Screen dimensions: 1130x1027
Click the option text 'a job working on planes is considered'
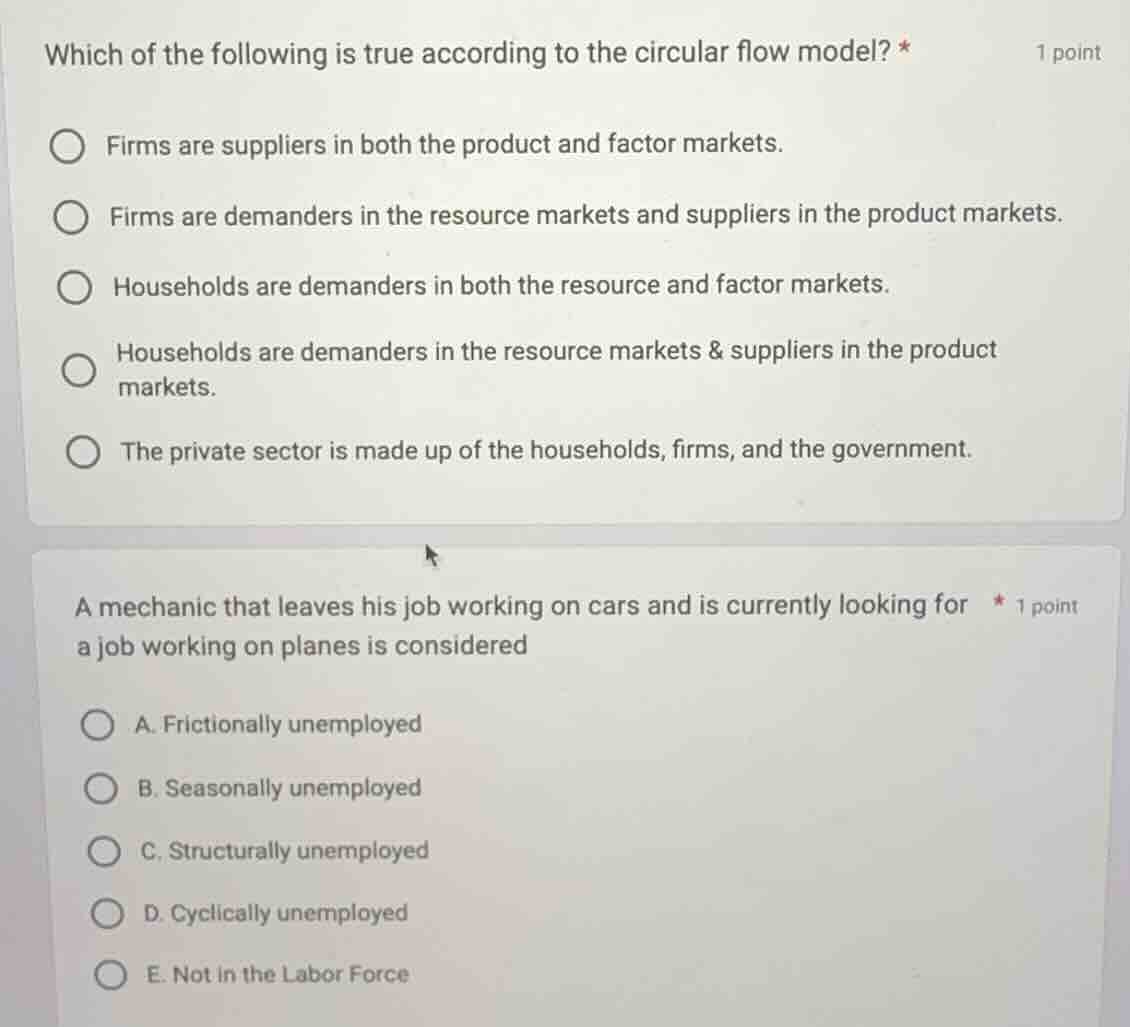pos(300,646)
